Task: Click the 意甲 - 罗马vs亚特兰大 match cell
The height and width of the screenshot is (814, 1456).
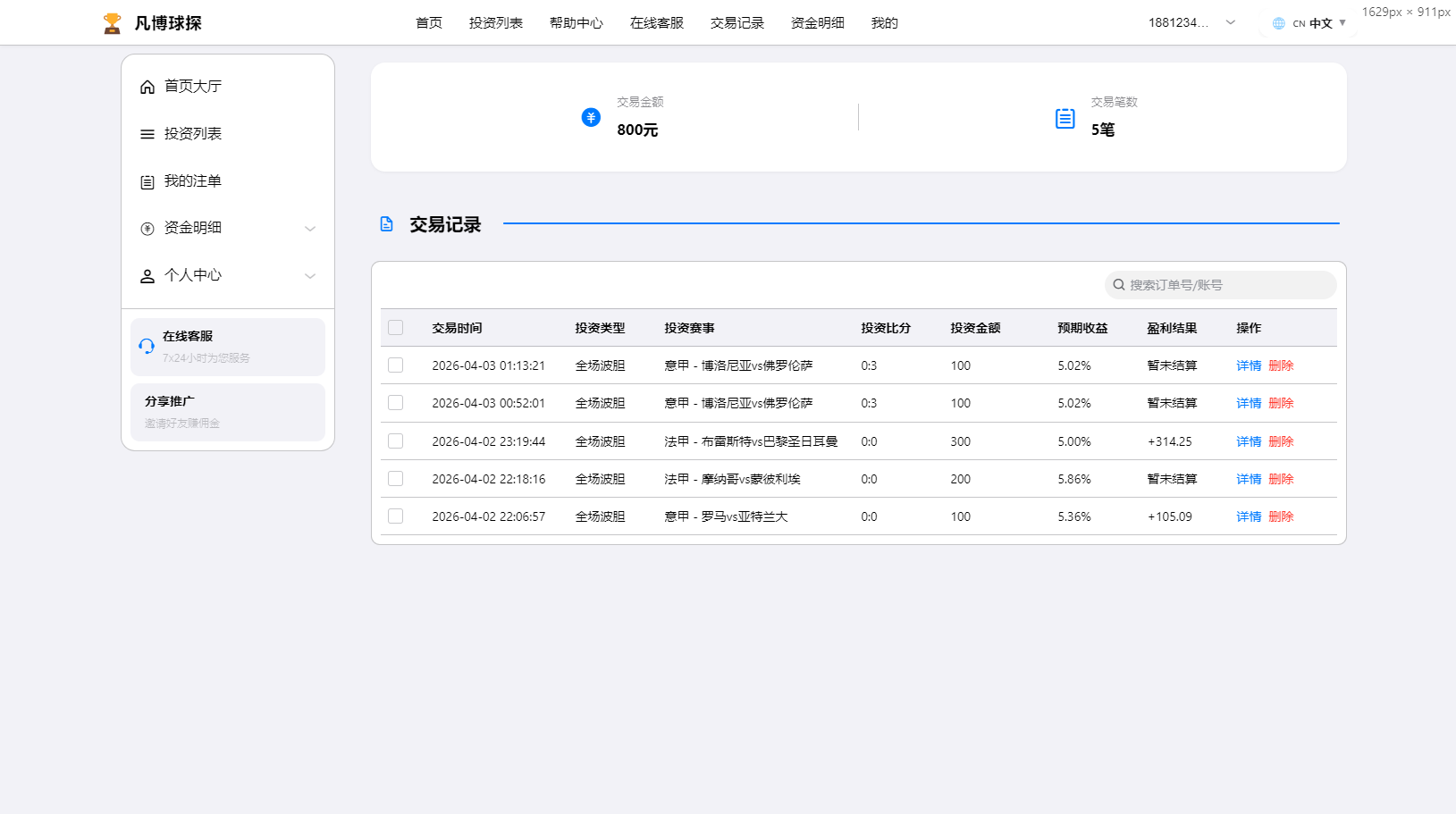Action: (x=726, y=516)
